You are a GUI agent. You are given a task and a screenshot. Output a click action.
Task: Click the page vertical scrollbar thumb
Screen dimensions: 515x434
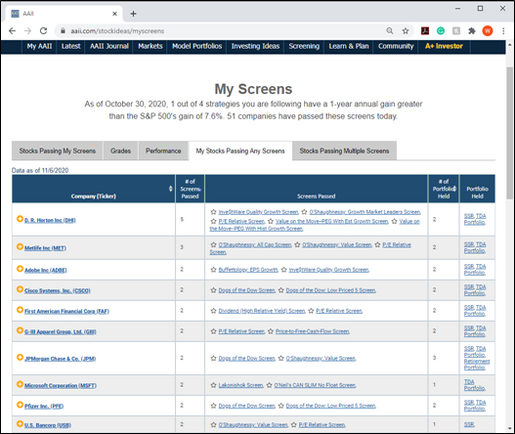click(x=510, y=133)
